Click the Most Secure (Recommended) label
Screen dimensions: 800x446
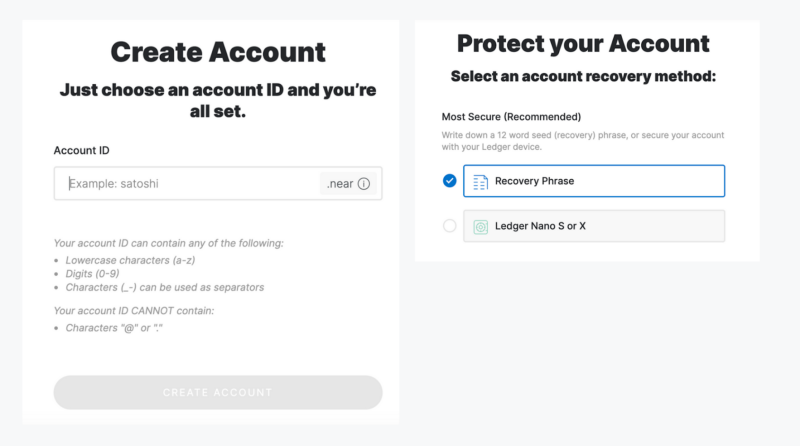click(x=511, y=117)
